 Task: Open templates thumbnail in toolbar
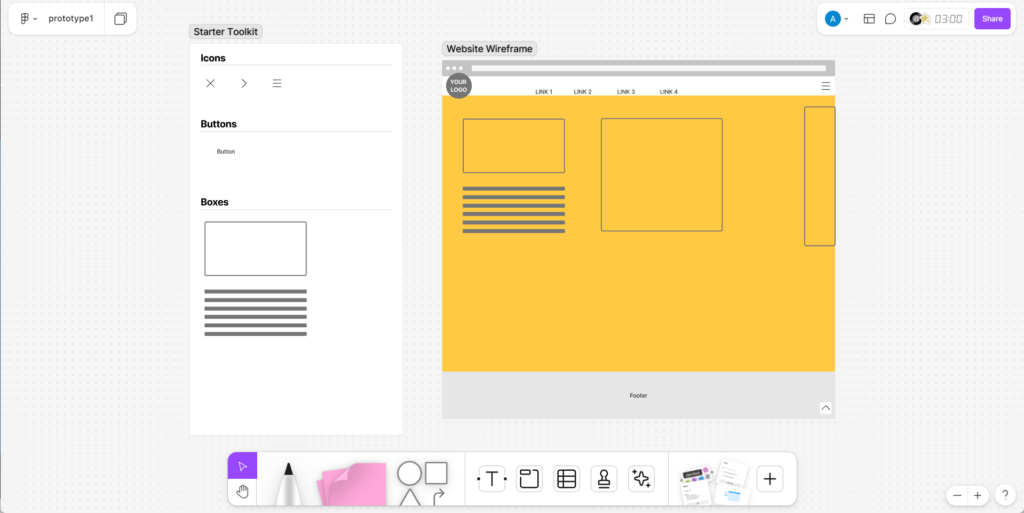714,481
